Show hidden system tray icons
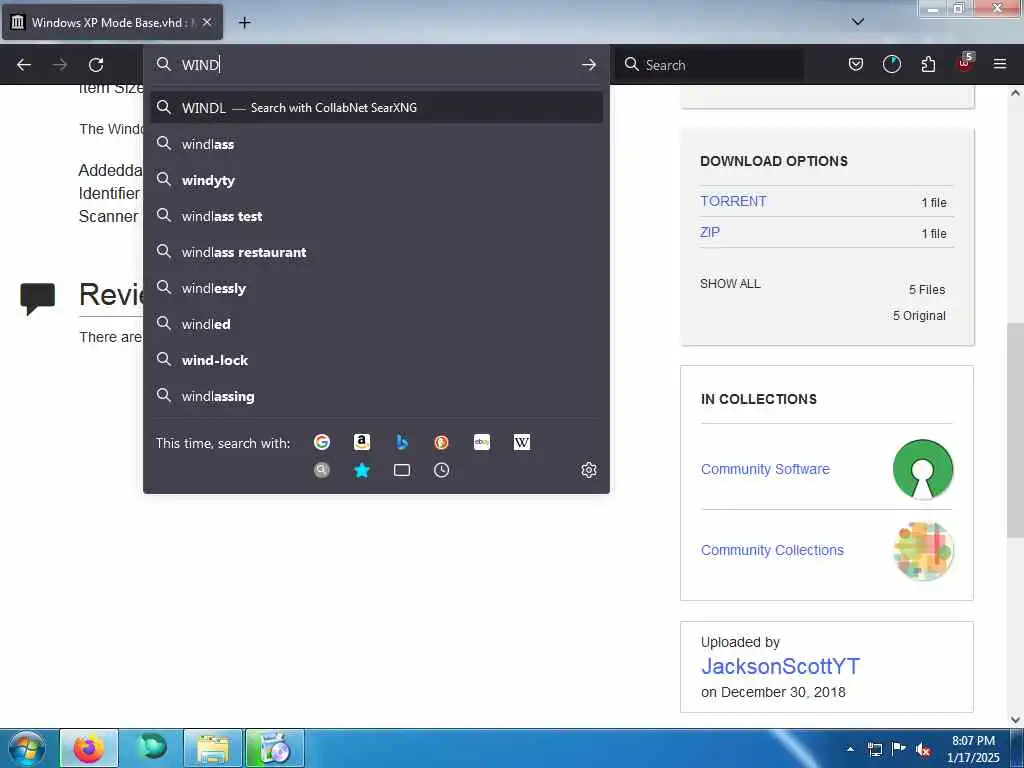Screen dimensions: 1024x768 [x=850, y=749]
